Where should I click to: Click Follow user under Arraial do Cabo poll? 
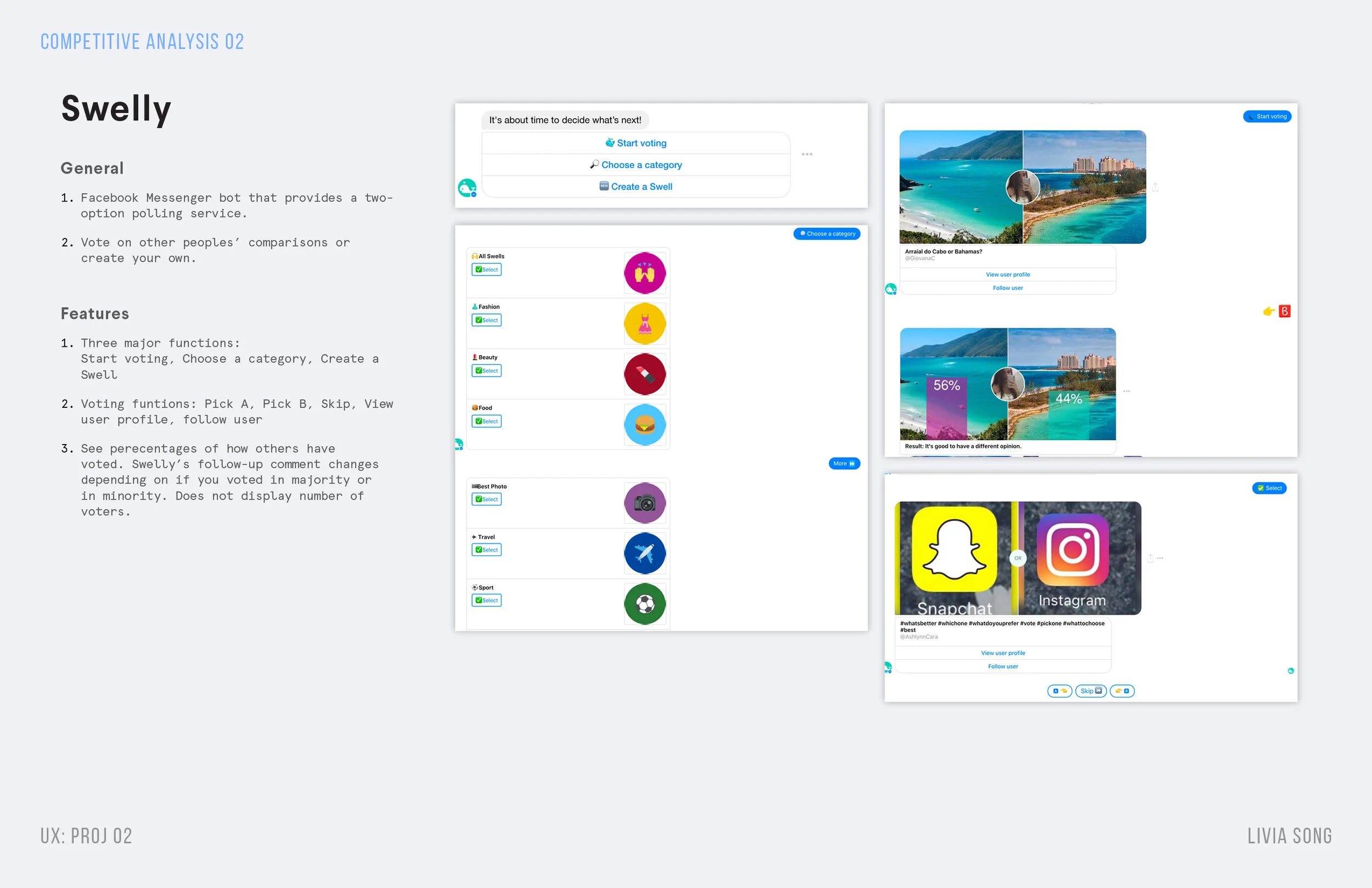(1007, 288)
